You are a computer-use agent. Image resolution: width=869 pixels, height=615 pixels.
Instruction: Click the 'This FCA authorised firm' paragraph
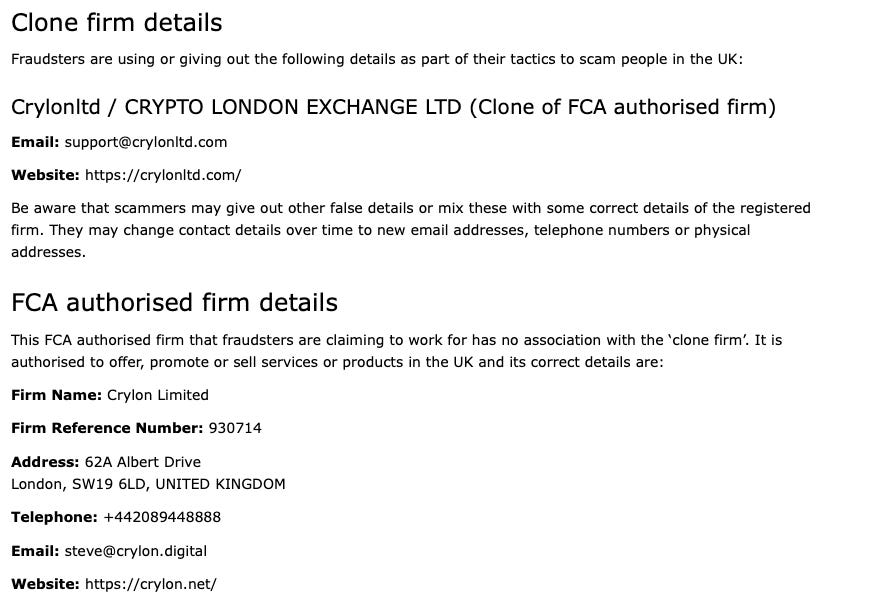pos(396,351)
